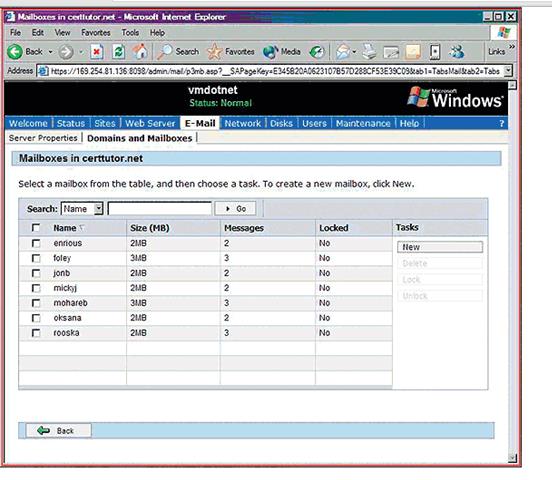
Task: Open the Search pane in toolbar
Action: click(x=178, y=52)
